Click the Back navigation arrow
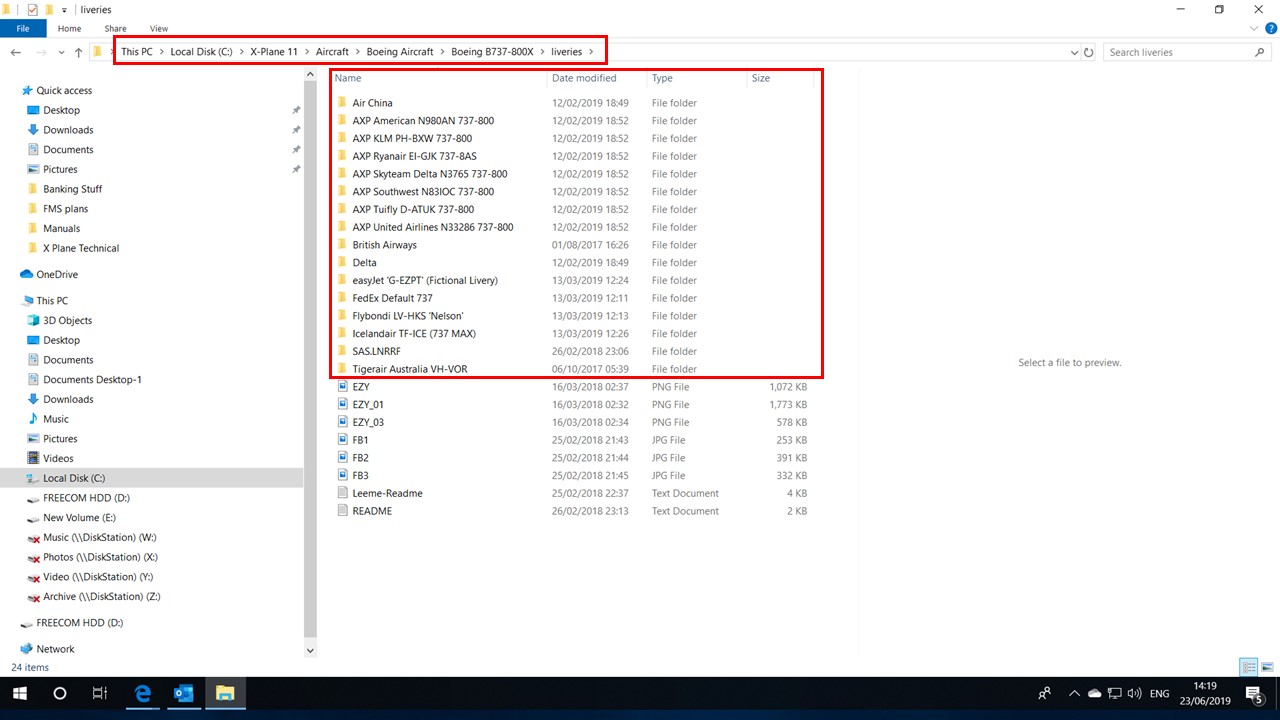 pyautogui.click(x=16, y=52)
